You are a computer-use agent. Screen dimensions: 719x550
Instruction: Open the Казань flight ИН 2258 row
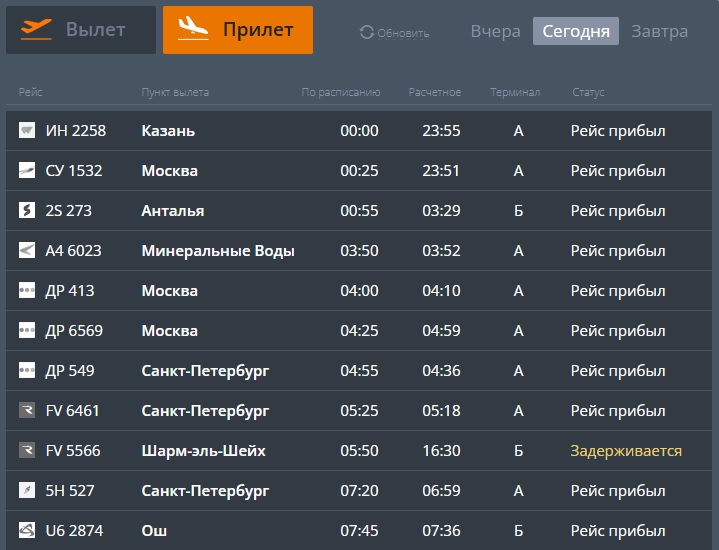click(x=168, y=131)
